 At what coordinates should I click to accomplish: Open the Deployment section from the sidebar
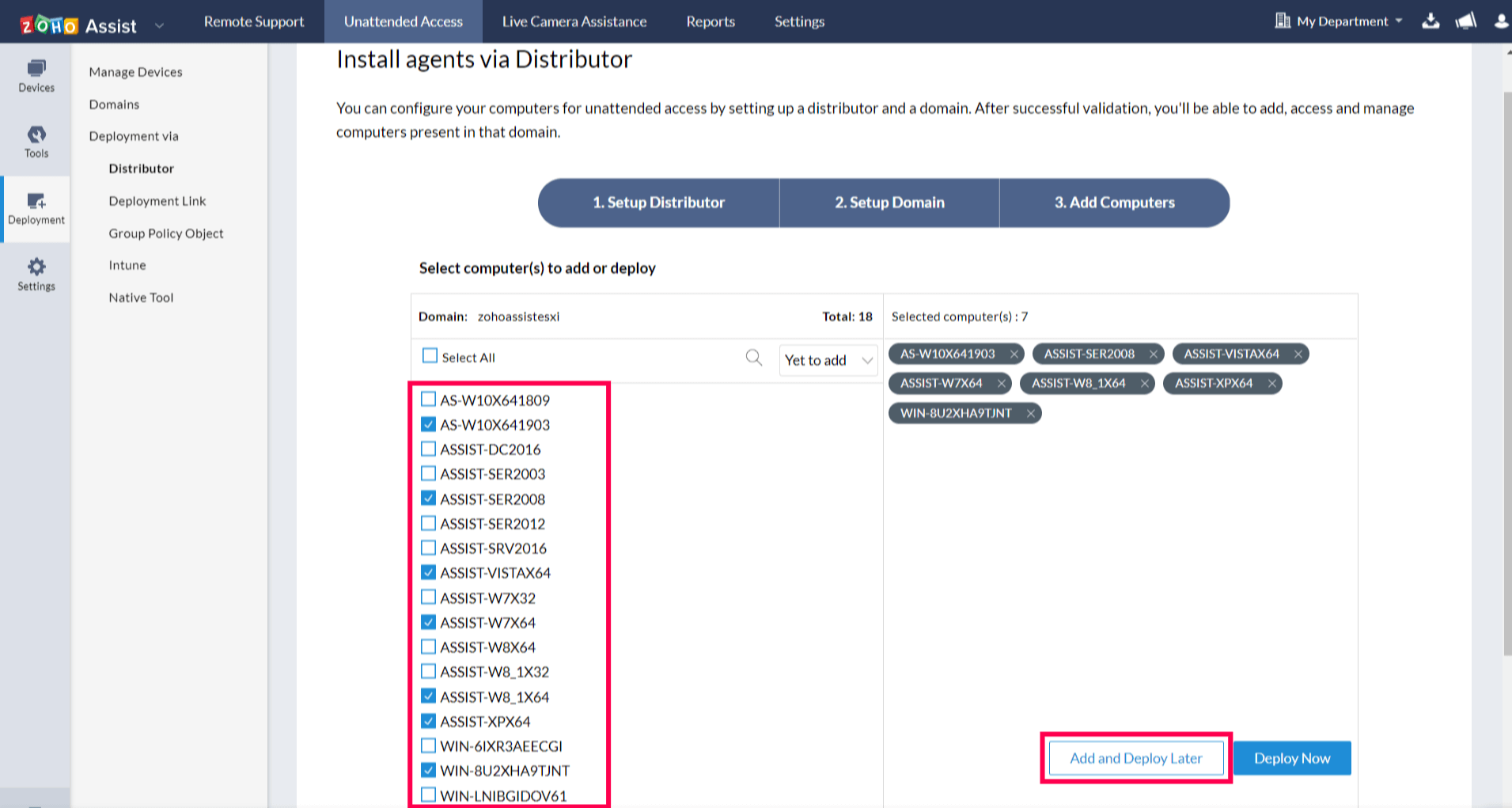click(x=36, y=207)
